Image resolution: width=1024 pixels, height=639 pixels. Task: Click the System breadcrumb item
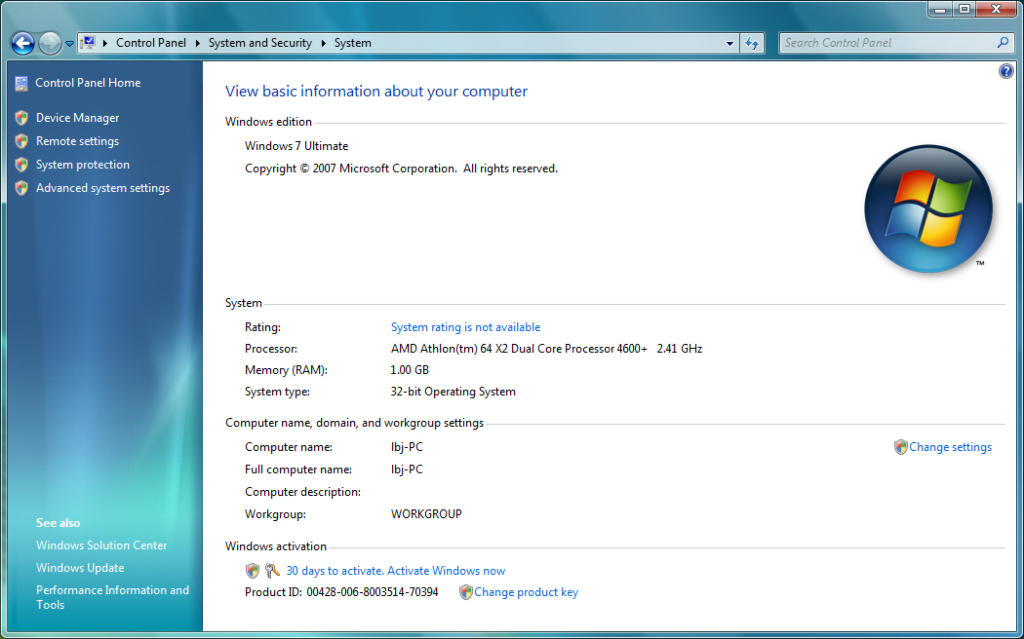coord(353,43)
